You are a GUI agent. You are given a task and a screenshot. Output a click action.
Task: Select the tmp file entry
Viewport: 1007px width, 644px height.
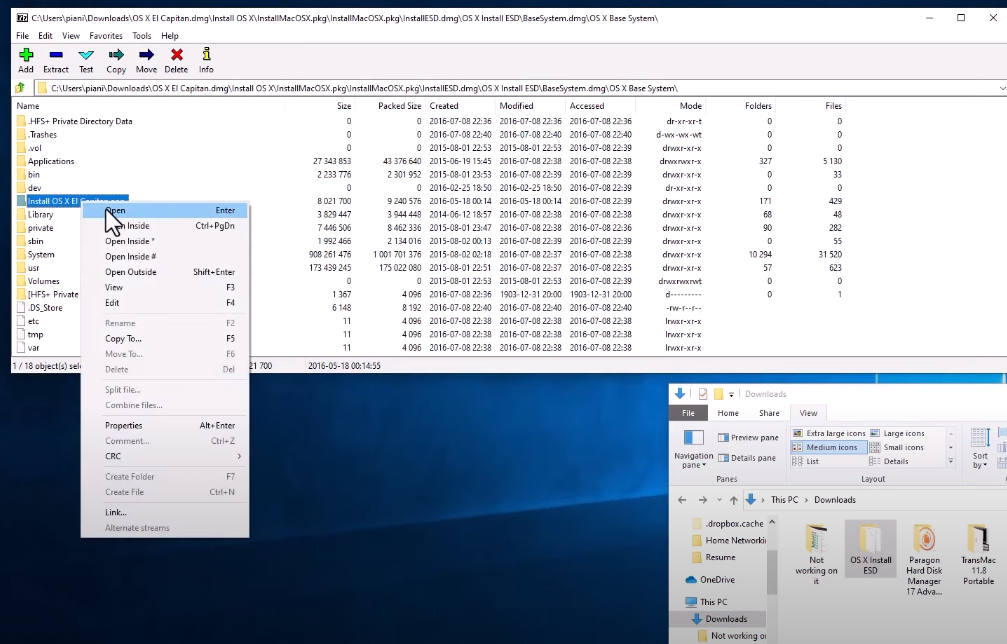(x=35, y=335)
